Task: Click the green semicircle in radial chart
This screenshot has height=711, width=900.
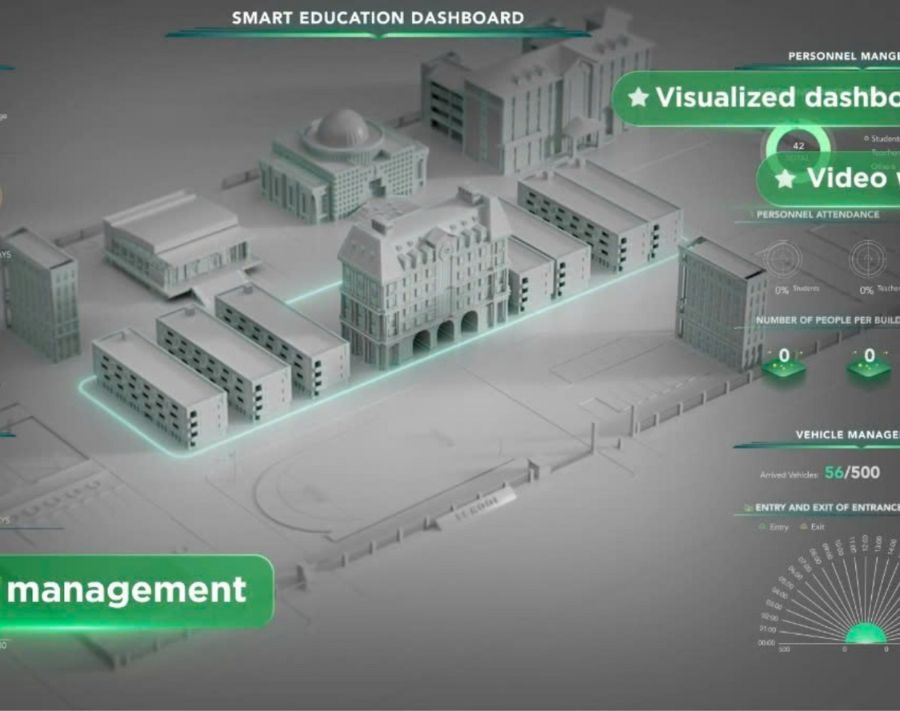Action: [864, 634]
